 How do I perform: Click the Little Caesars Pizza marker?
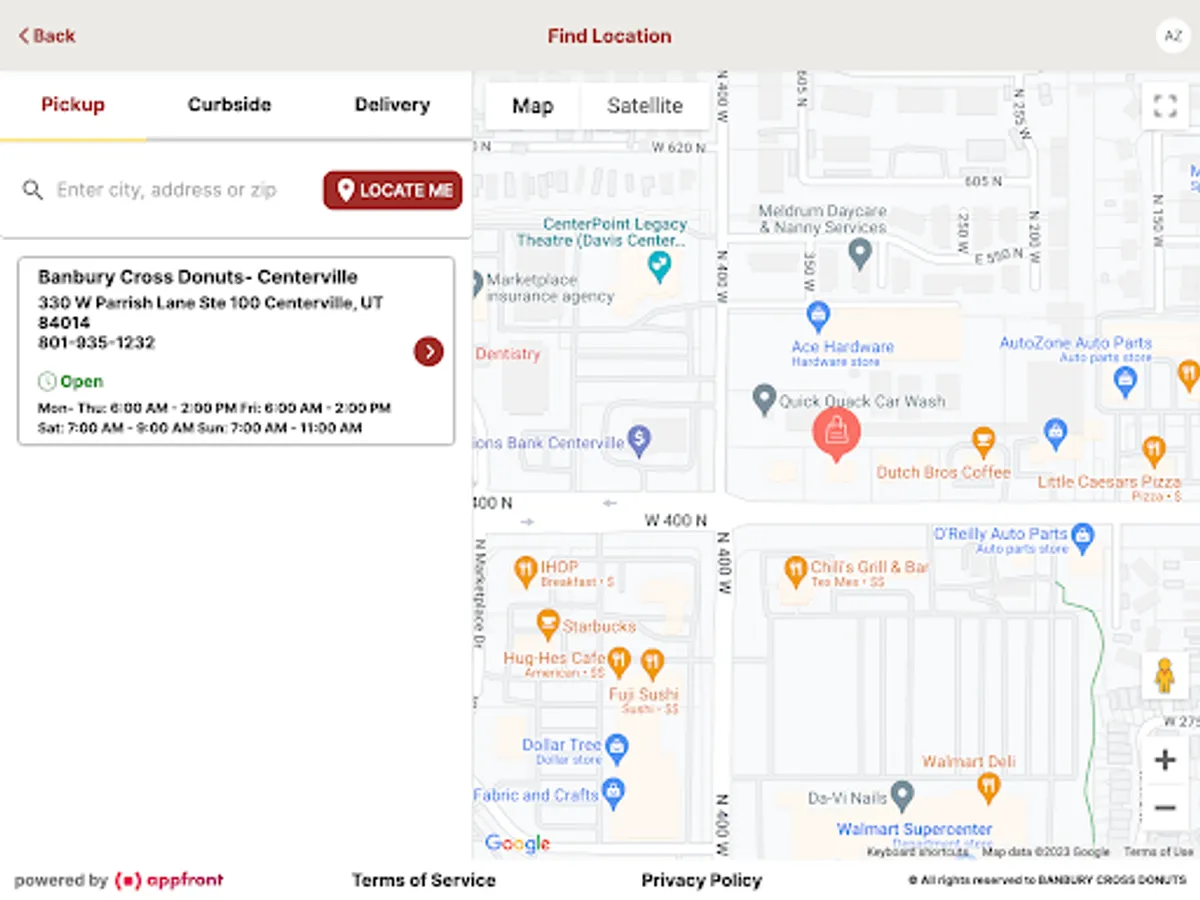point(1154,450)
